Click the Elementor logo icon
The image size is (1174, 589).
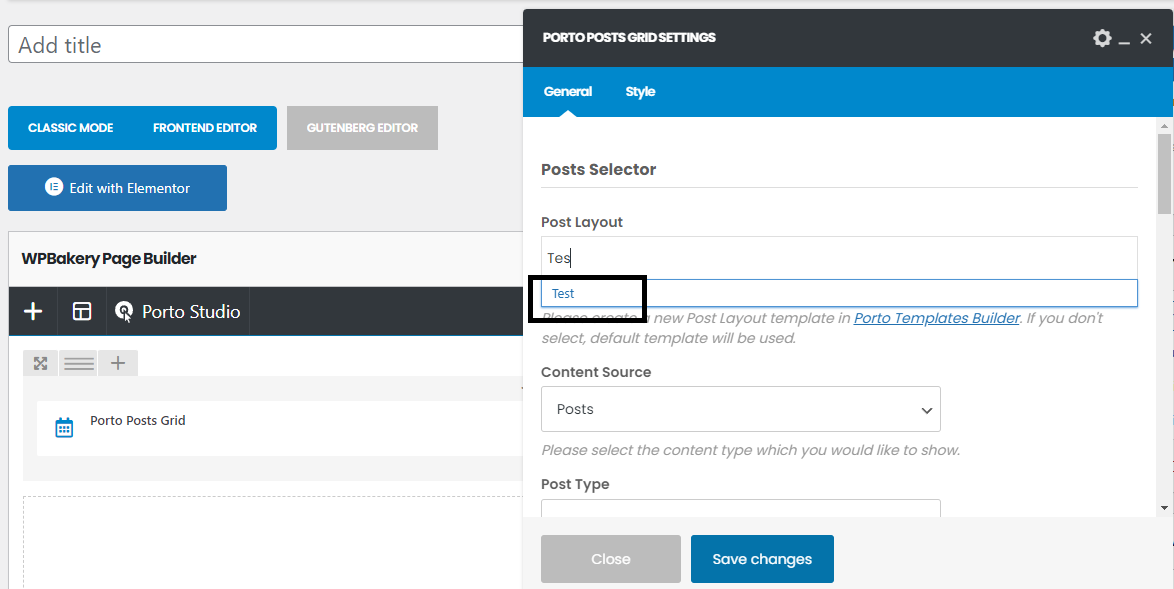click(54, 187)
